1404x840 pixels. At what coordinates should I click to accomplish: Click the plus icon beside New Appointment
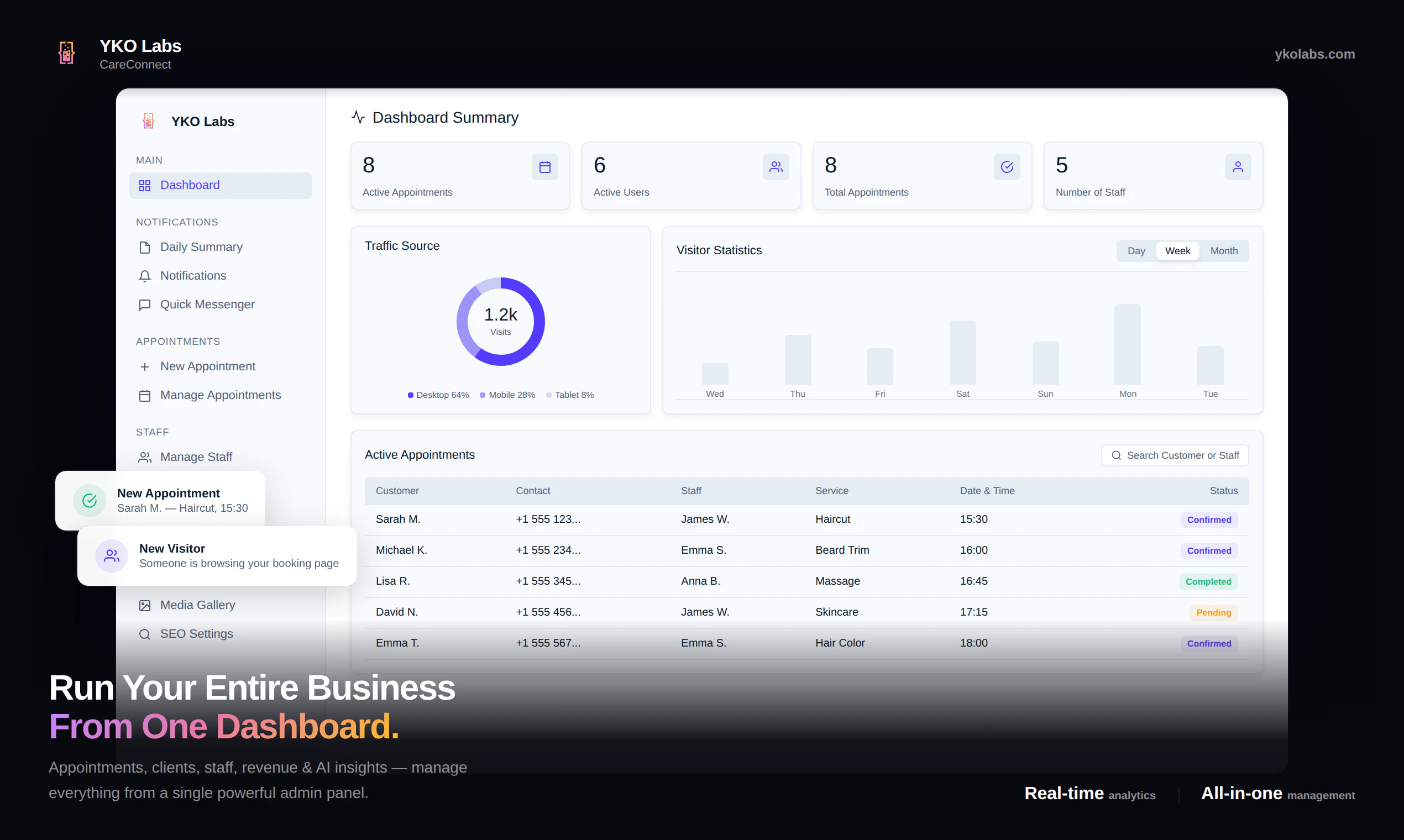[x=145, y=367]
